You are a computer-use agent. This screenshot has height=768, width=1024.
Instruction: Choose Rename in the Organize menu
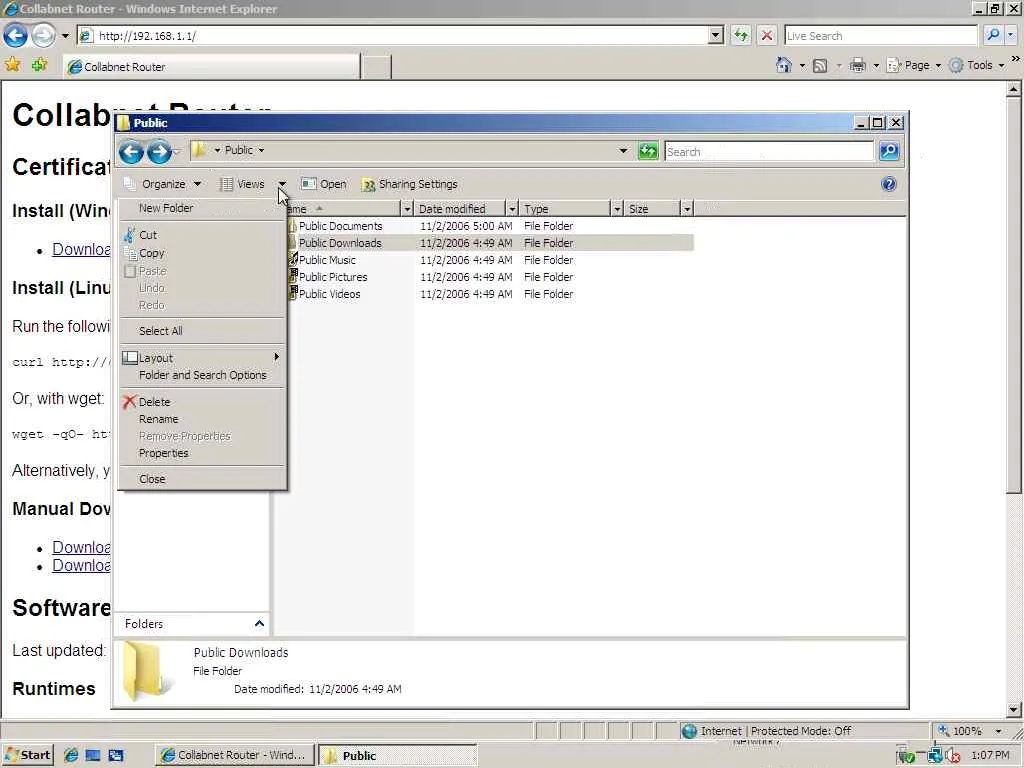pyautogui.click(x=202, y=419)
